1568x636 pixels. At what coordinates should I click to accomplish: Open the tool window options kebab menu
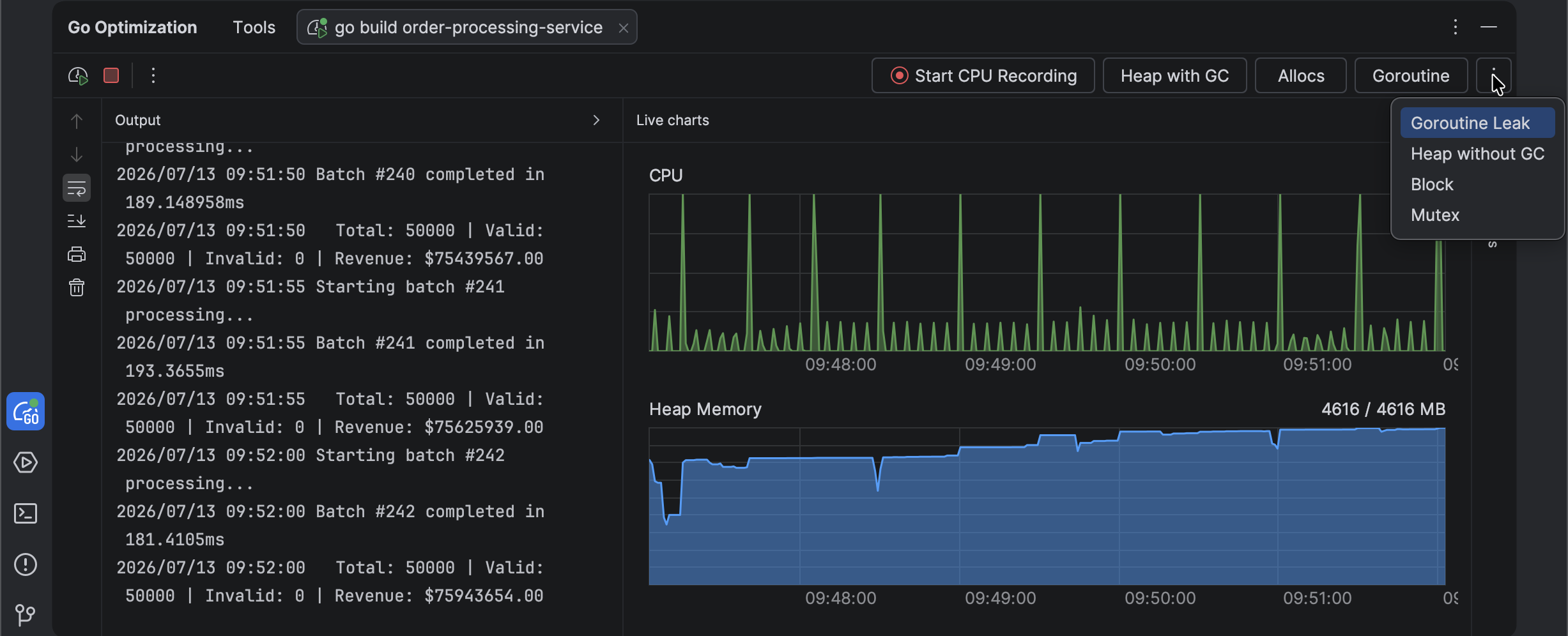[1456, 27]
